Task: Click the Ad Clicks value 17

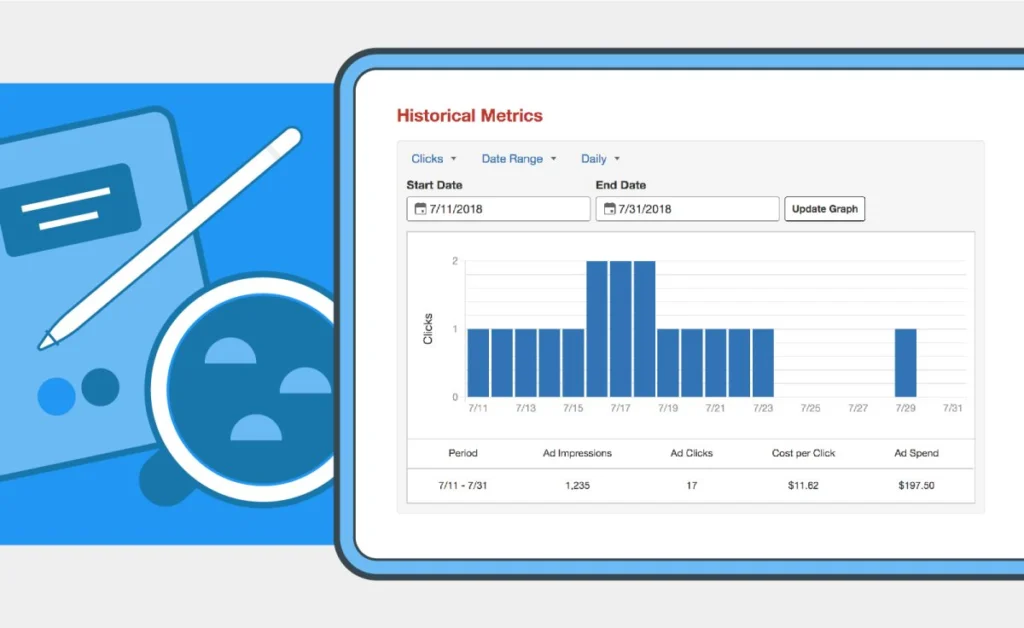Action: coord(691,486)
